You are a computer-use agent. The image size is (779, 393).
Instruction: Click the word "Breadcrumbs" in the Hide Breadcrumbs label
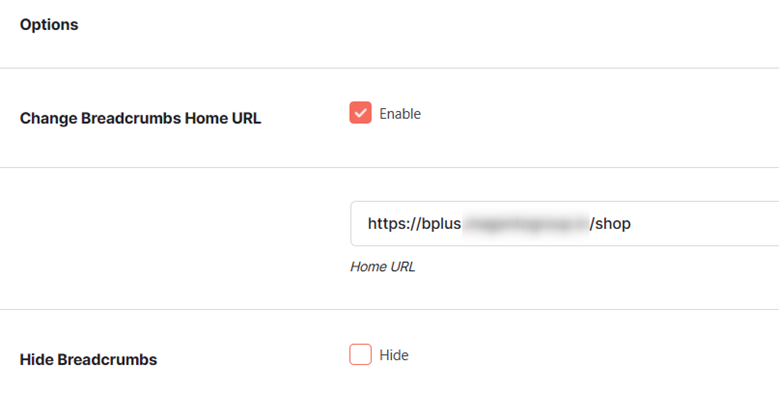coord(107,360)
